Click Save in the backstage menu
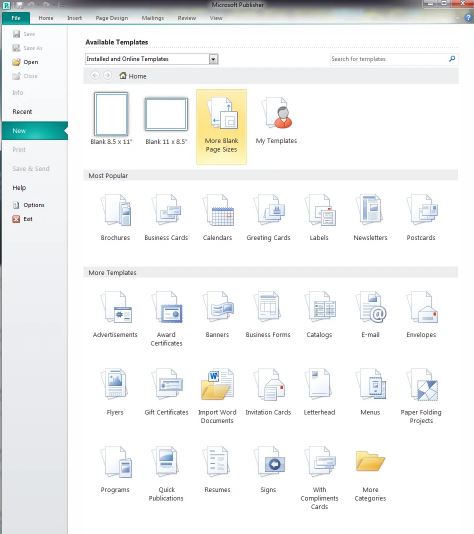 [x=24, y=34]
